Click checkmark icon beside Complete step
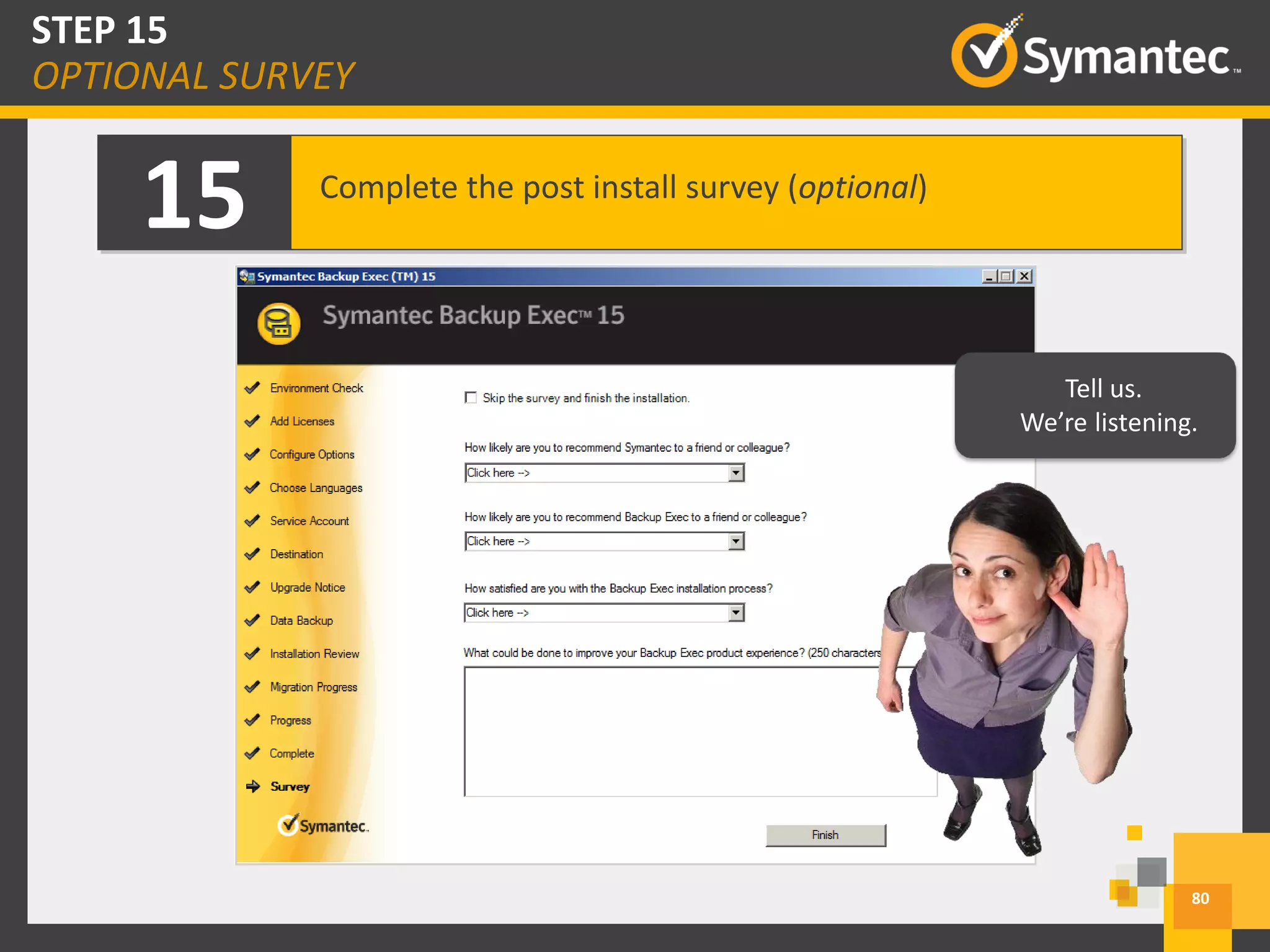This screenshot has height=952, width=1270. (252, 754)
